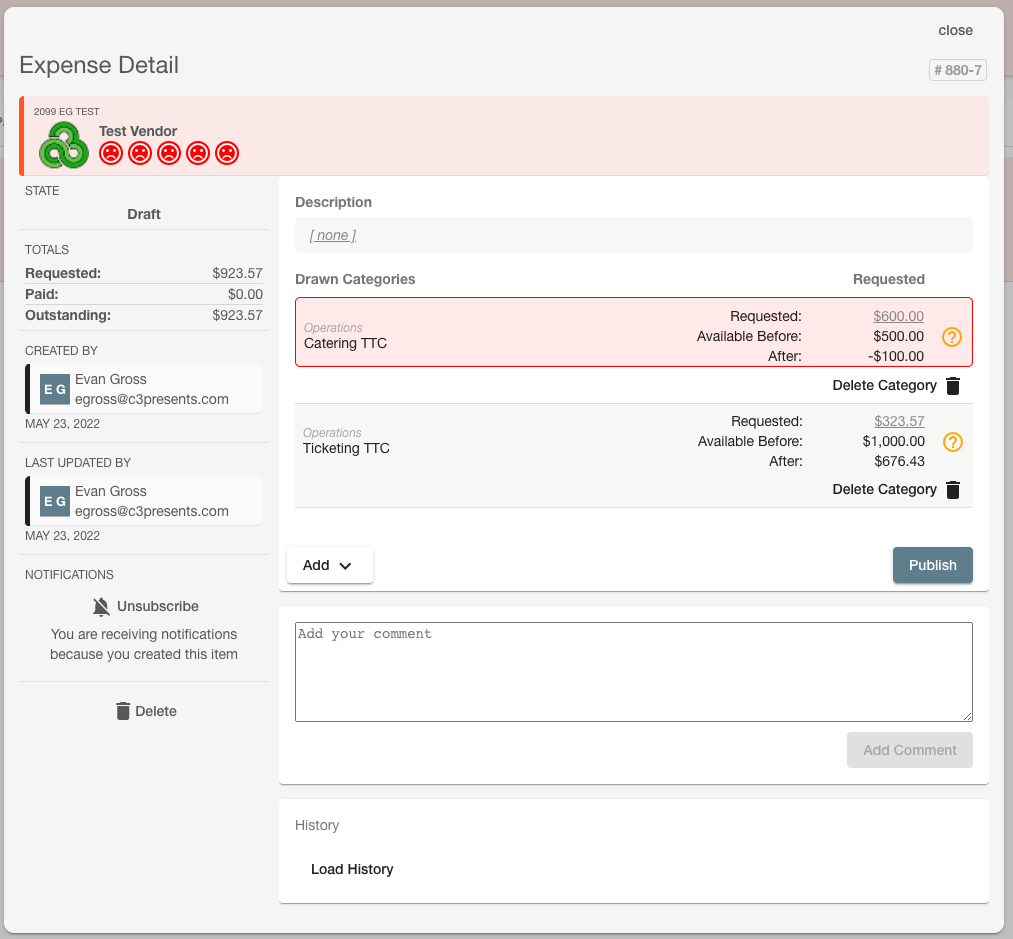Click the muted bell Unsubscribe icon

pos(101,607)
